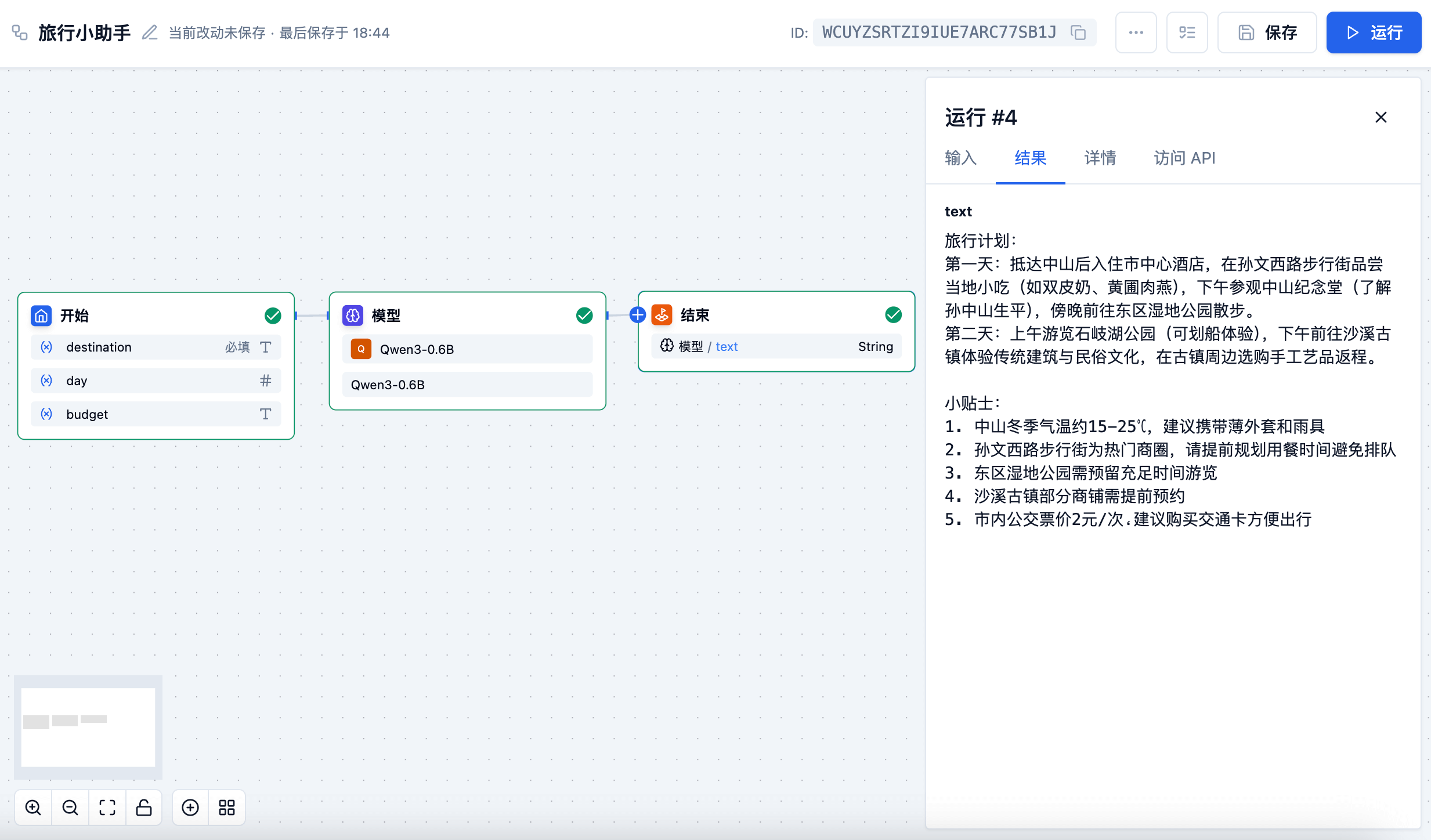Image resolution: width=1431 pixels, height=840 pixels.
Task: Lock the canvas with the padlock icon
Action: coord(143,807)
